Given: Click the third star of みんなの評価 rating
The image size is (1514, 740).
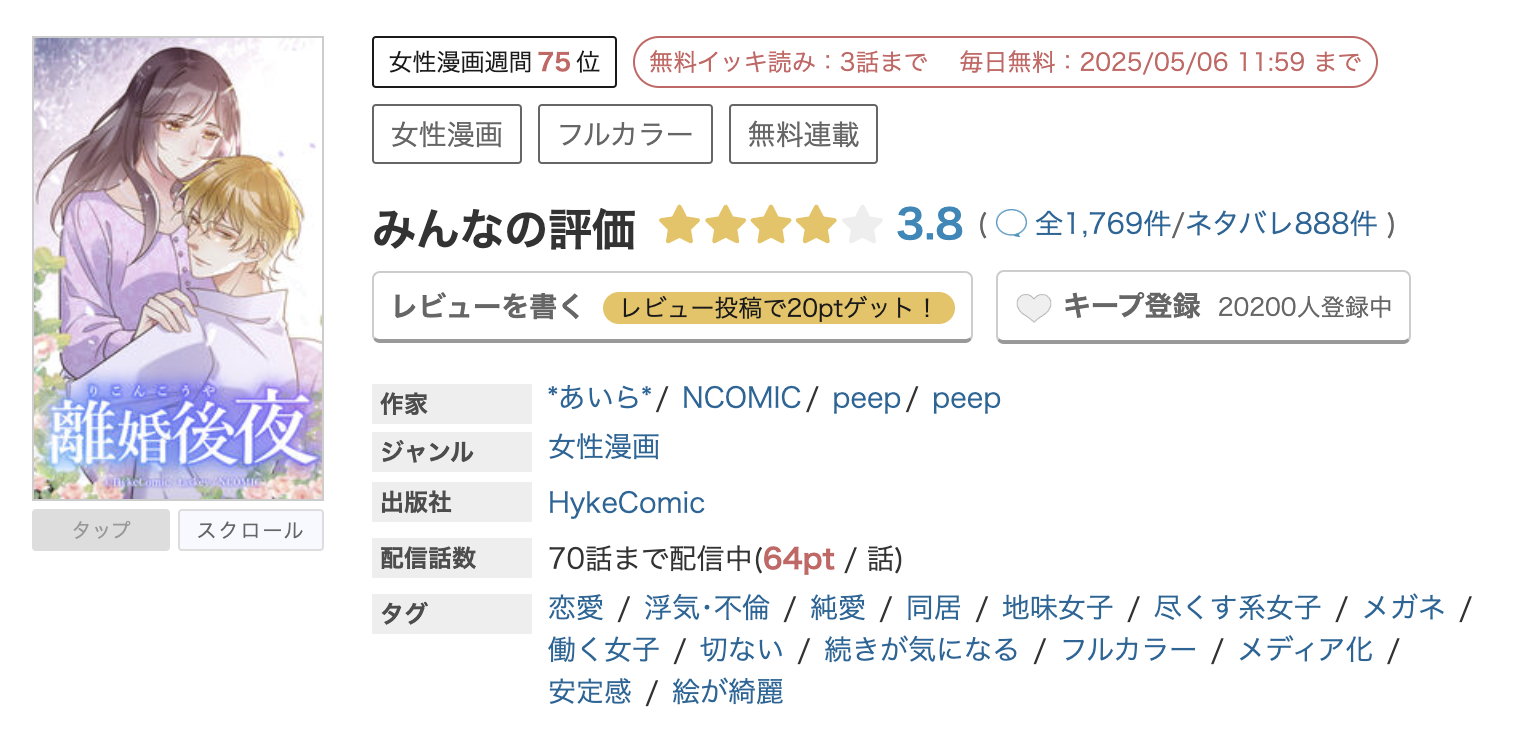Looking at the screenshot, I should (x=772, y=225).
